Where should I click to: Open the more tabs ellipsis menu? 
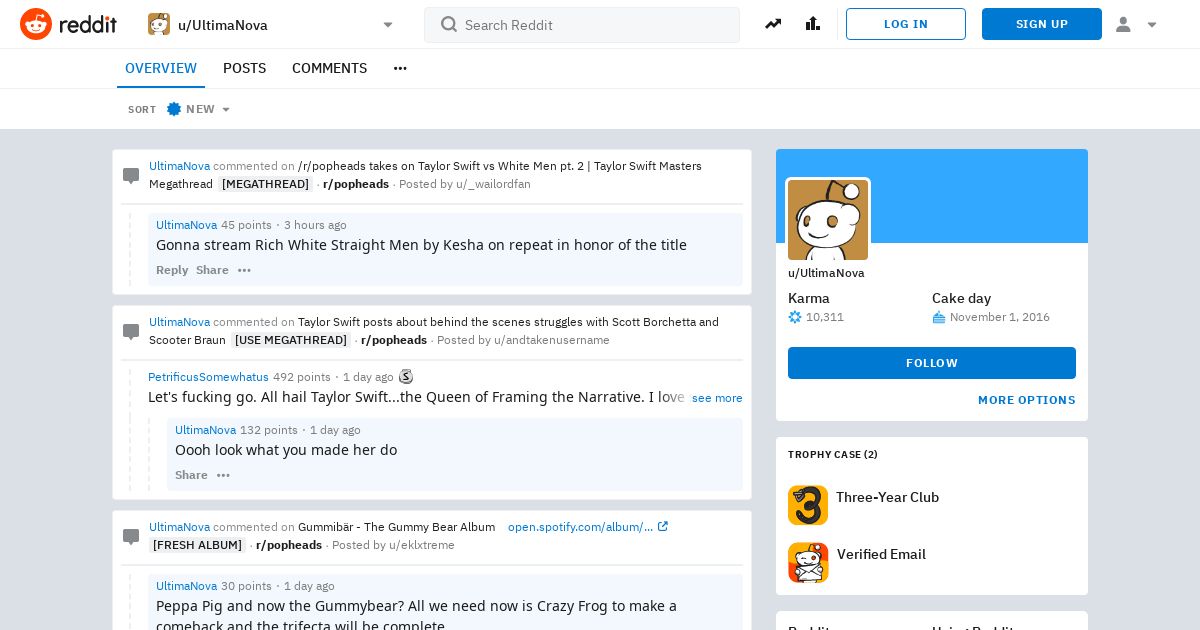click(x=400, y=68)
